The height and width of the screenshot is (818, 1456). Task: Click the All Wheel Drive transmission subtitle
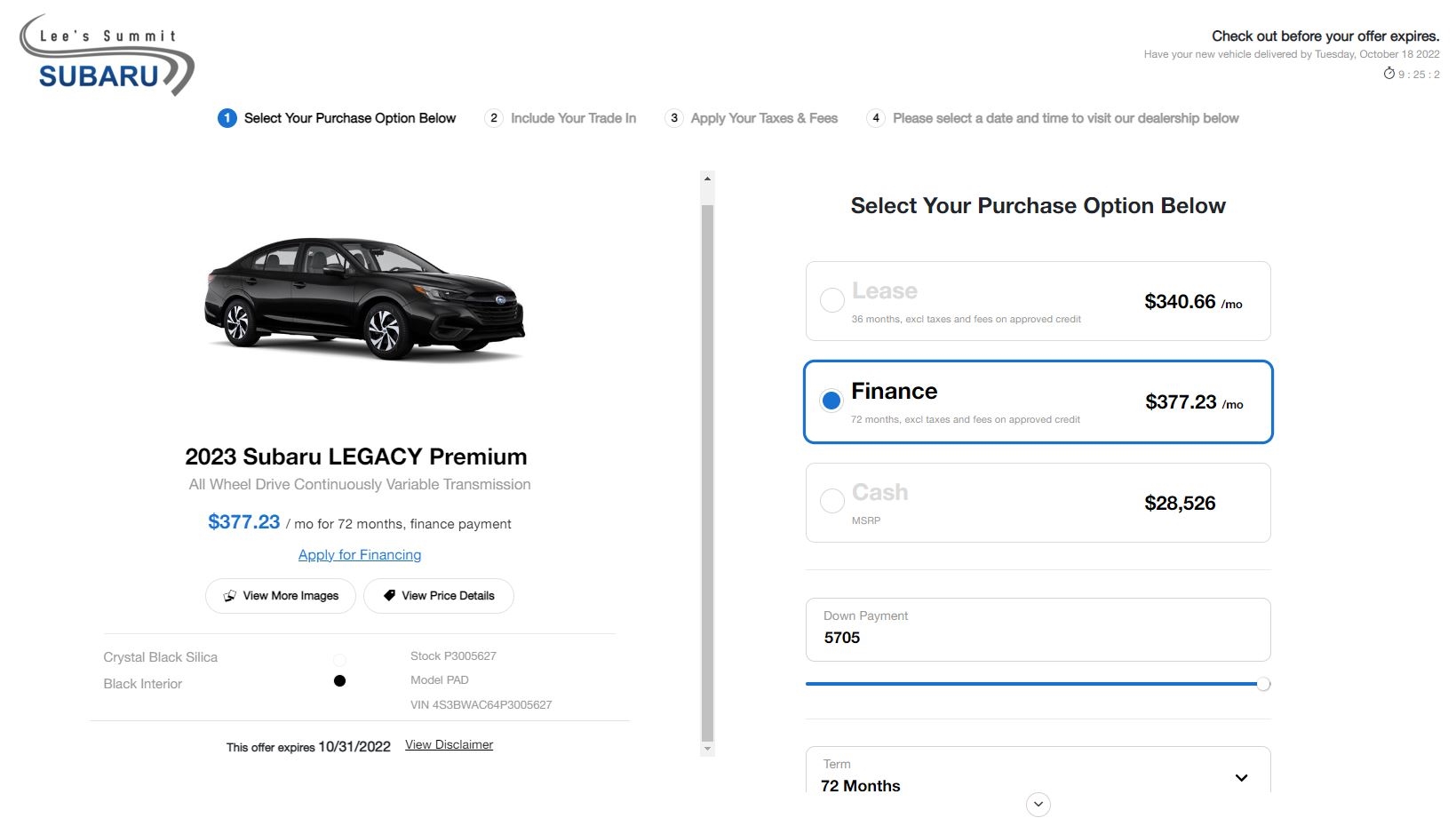(x=360, y=485)
